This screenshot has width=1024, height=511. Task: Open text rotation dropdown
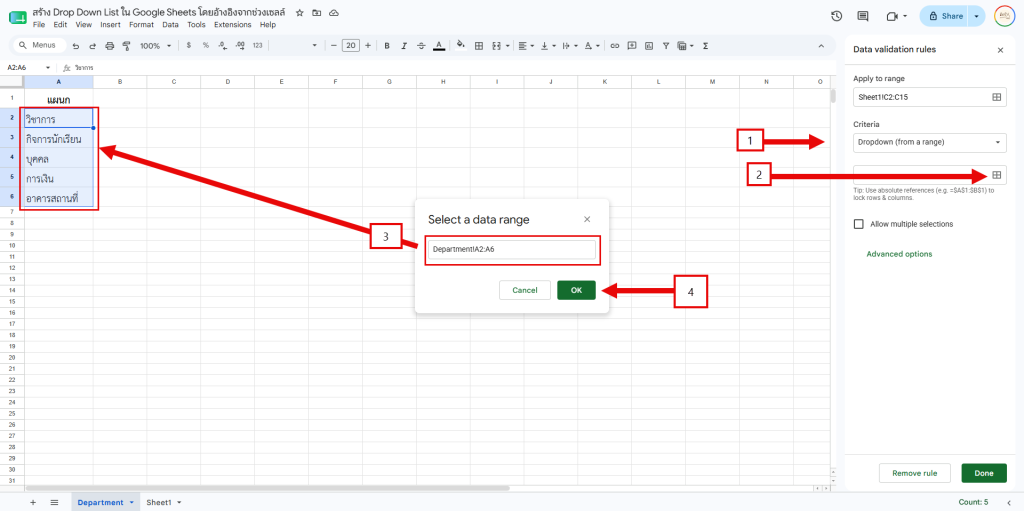pos(591,46)
